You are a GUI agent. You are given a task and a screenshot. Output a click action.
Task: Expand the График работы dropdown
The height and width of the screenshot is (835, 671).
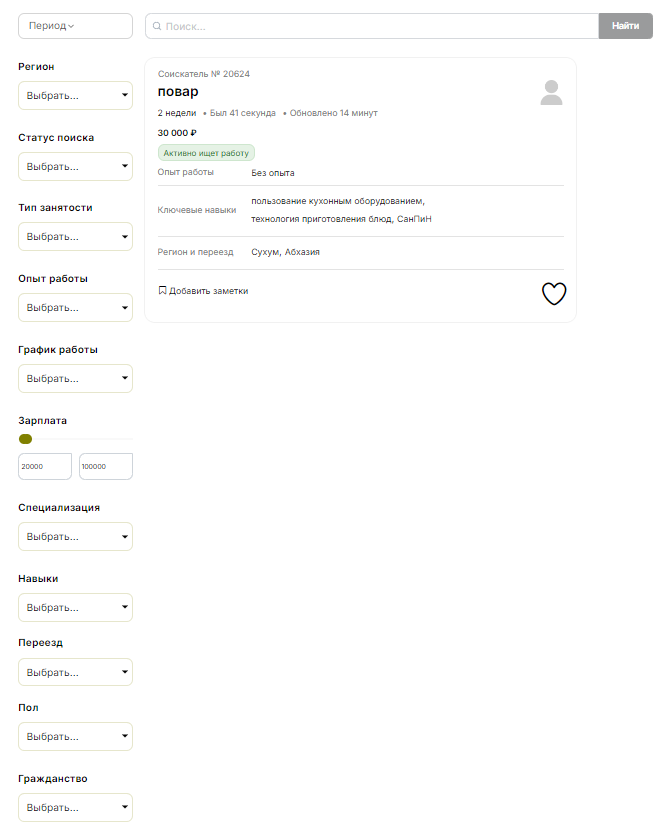tap(75, 379)
